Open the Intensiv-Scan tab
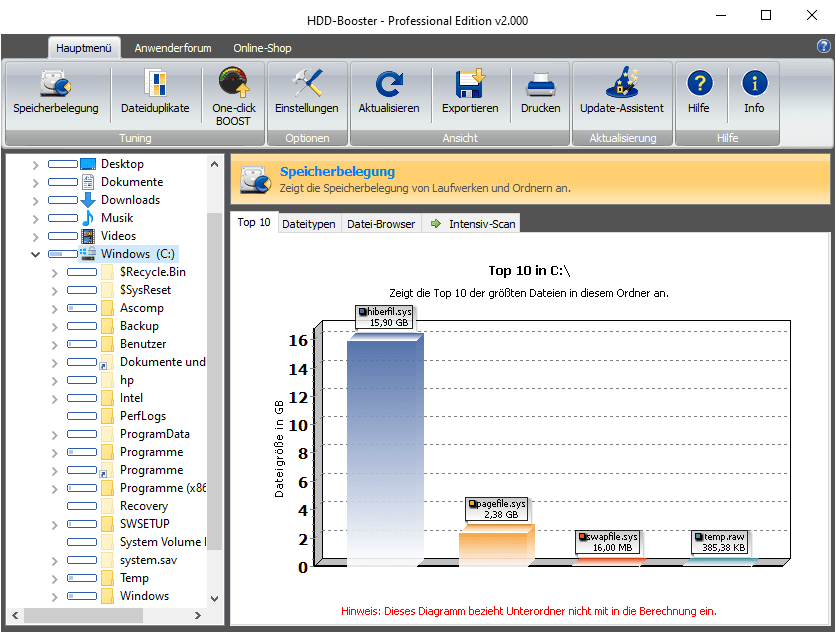 [473, 224]
